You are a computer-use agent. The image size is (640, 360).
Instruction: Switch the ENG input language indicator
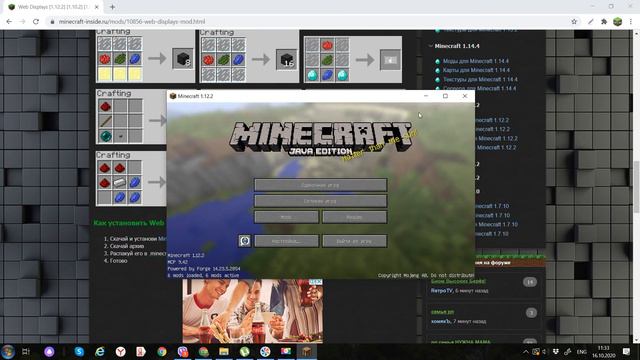pyautogui.click(x=581, y=352)
